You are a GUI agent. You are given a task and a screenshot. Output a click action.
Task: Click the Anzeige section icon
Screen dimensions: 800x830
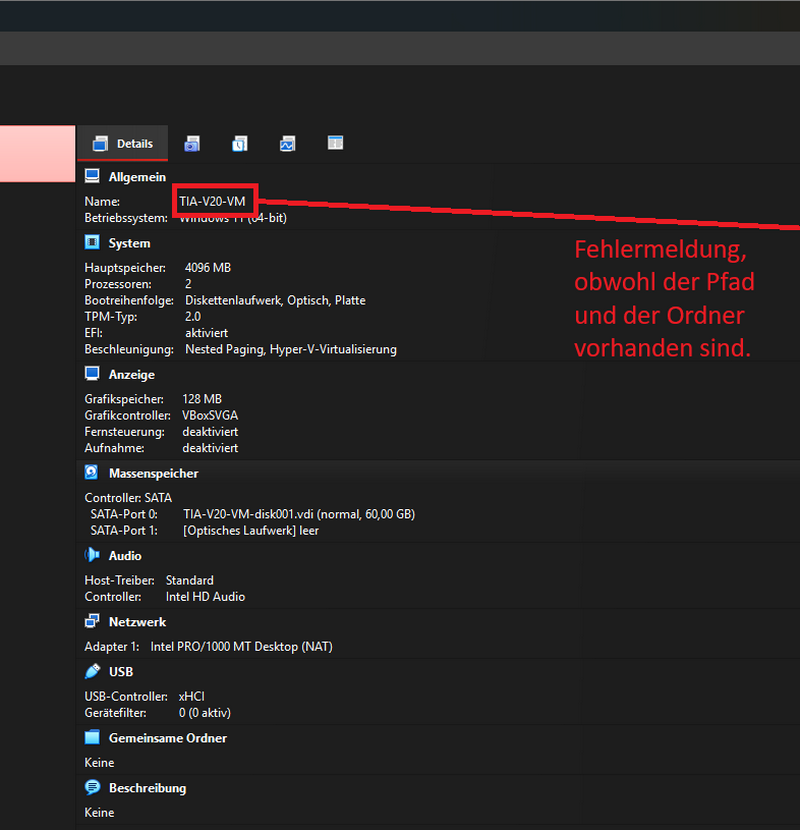(92, 373)
